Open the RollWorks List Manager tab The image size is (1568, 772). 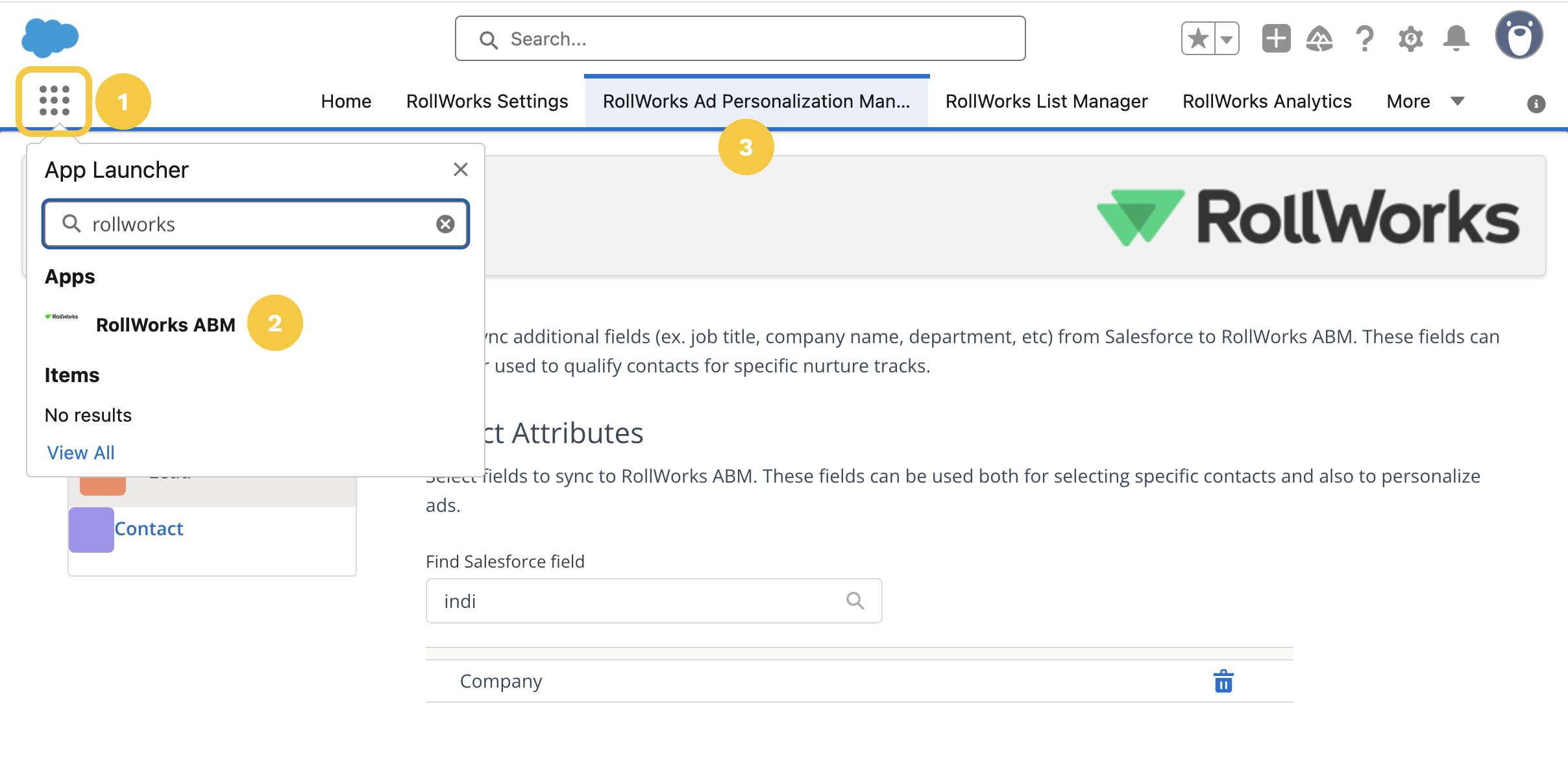[1046, 102]
